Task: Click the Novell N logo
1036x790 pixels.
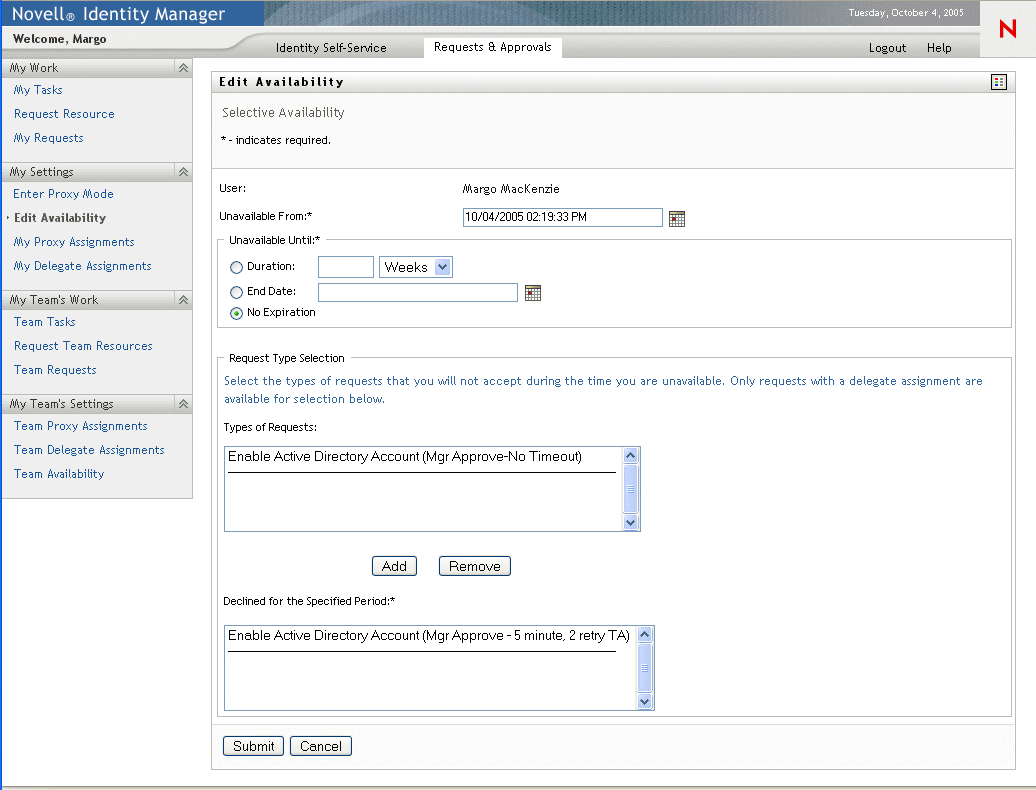Action: [1007, 30]
